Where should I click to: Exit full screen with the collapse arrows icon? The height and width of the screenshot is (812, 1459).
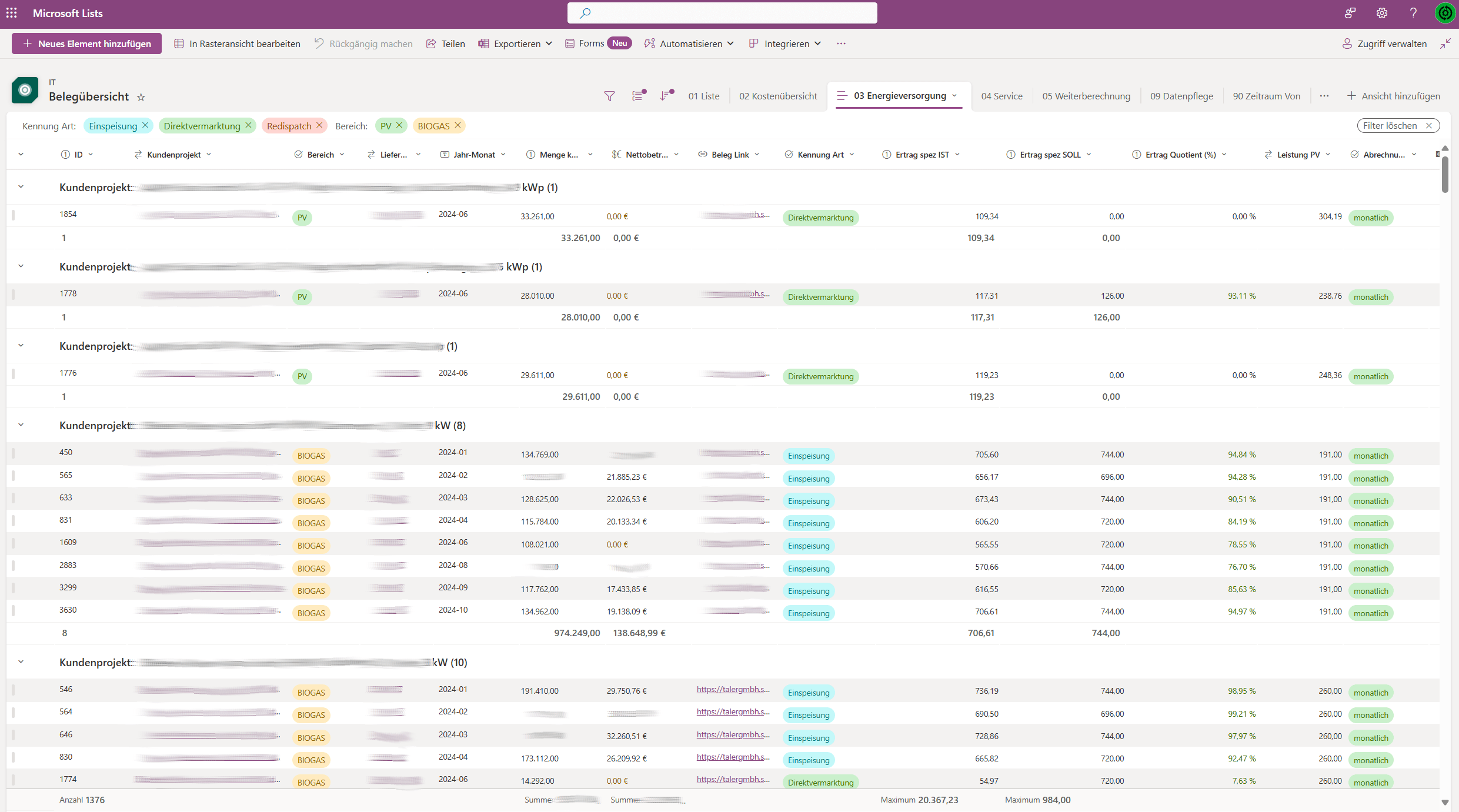(x=1445, y=44)
